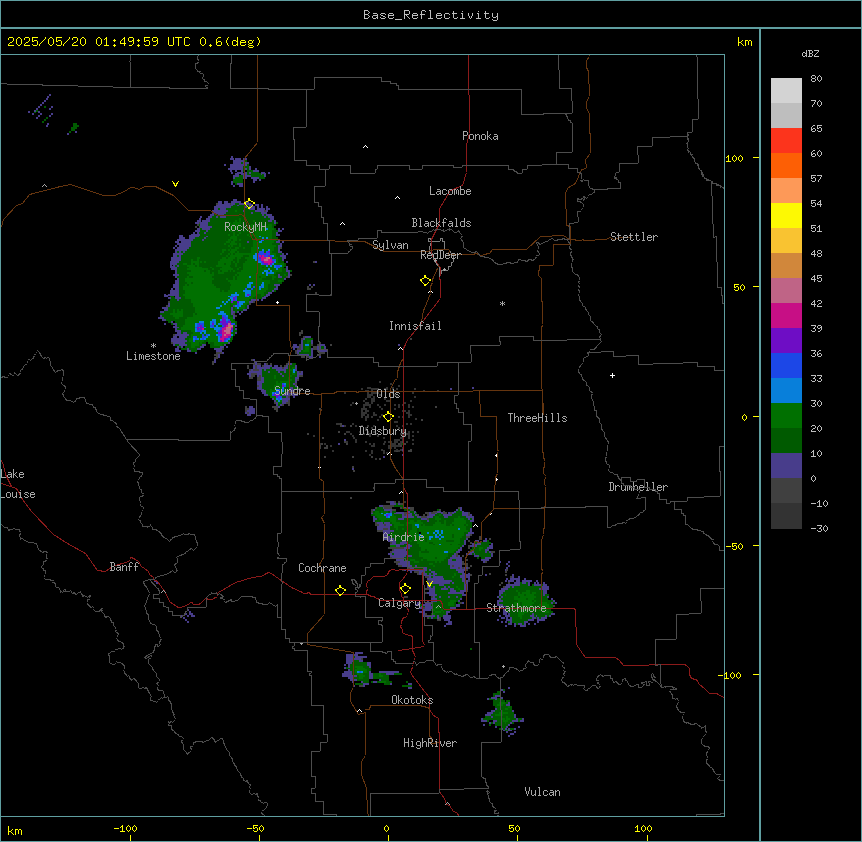Click the 50 tick label on right axis

pyautogui.click(x=739, y=287)
